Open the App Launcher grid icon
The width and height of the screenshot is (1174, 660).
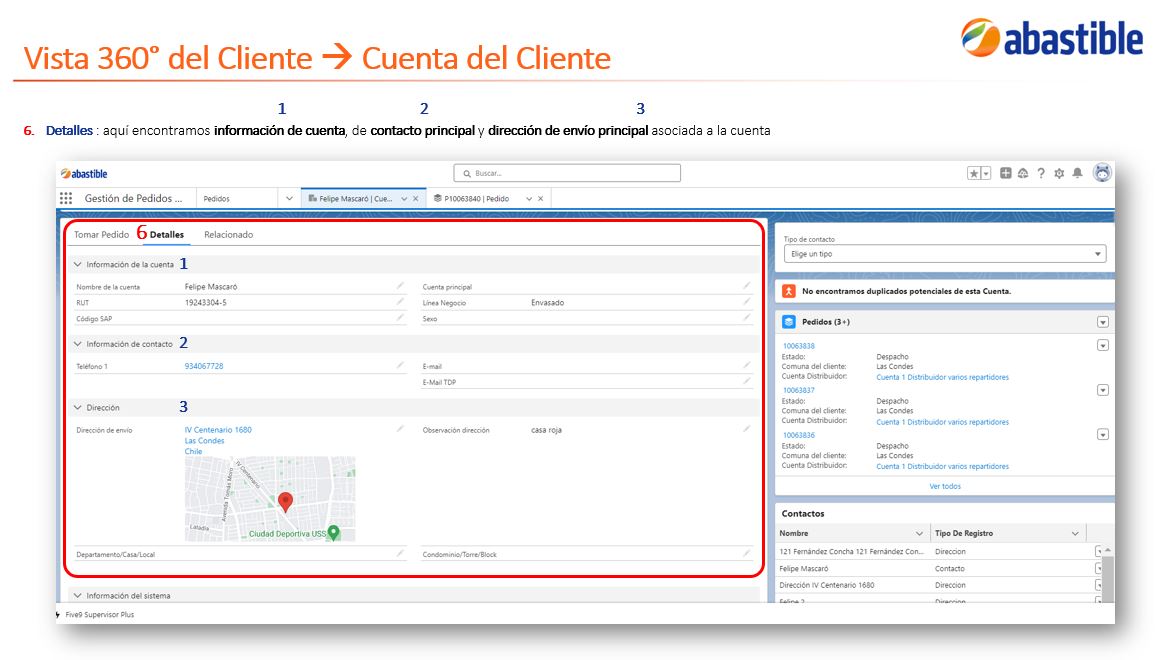click(x=66, y=199)
